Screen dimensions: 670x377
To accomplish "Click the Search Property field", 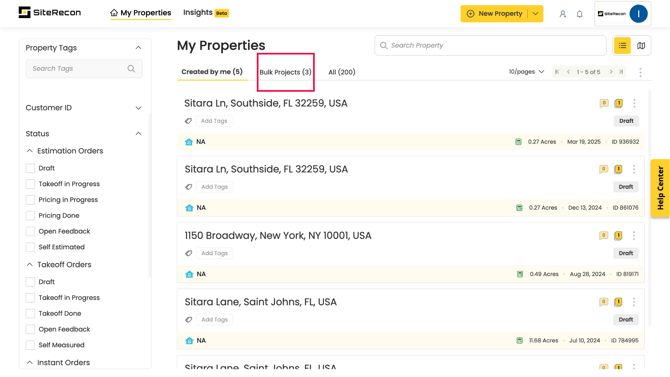I will tap(491, 45).
